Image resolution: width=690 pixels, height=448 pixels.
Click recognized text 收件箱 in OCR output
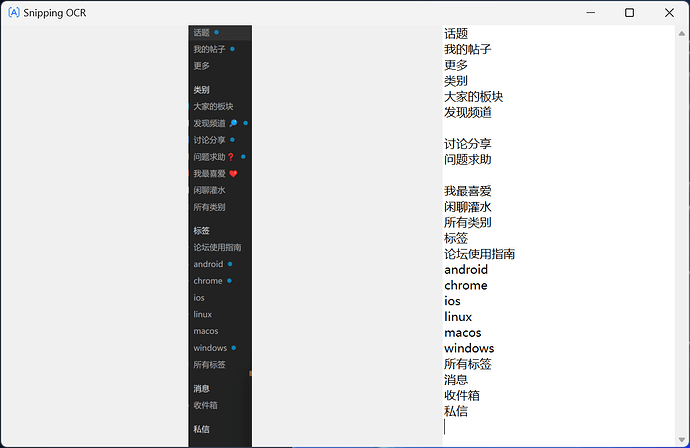pos(462,395)
